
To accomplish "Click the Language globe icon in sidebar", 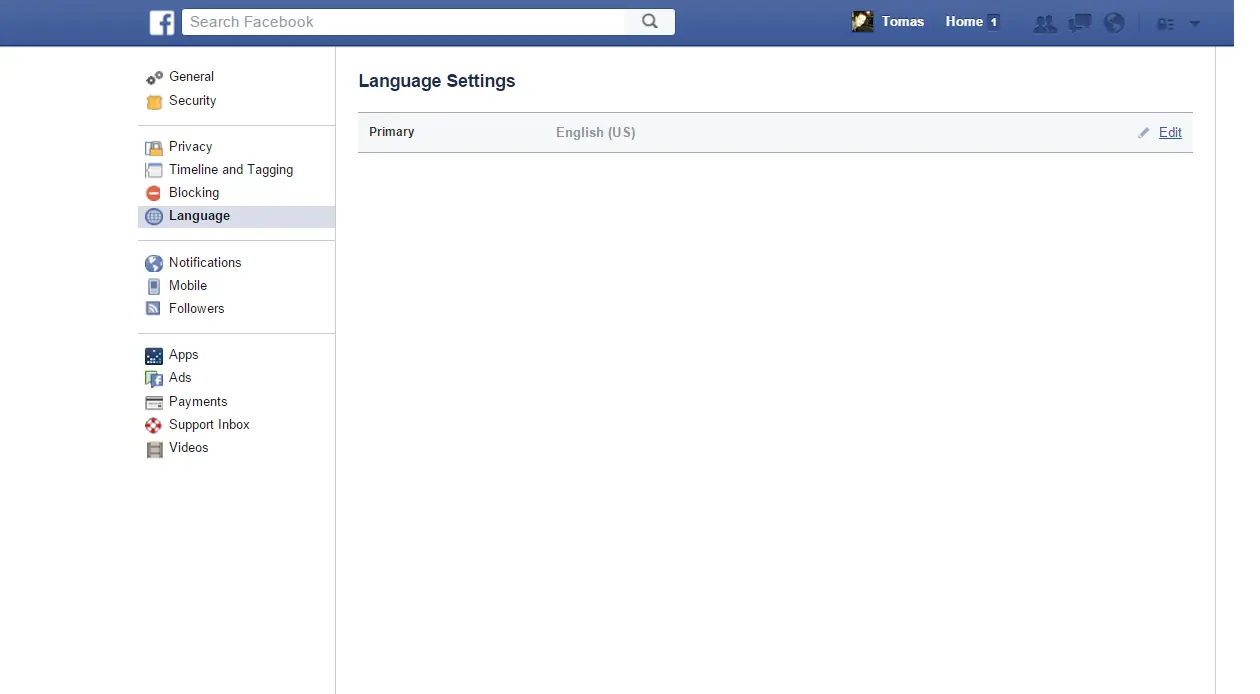I will pos(154,216).
